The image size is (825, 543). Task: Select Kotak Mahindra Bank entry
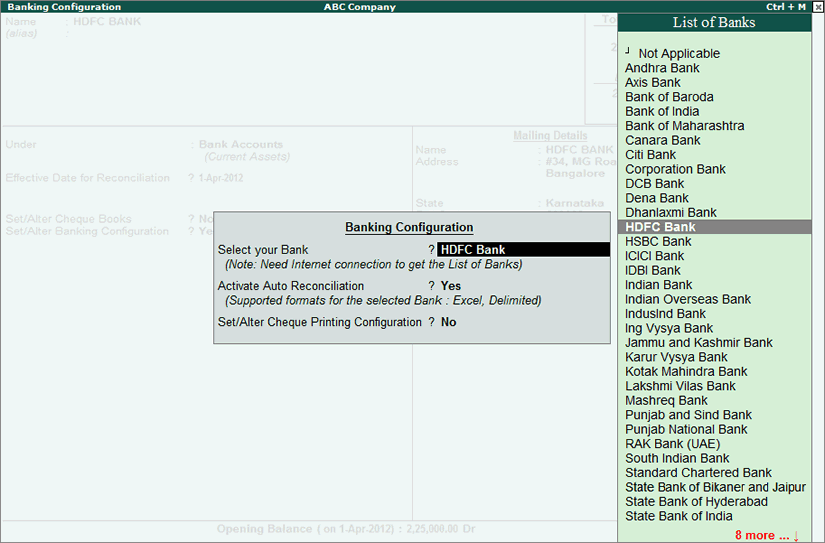click(x=686, y=371)
